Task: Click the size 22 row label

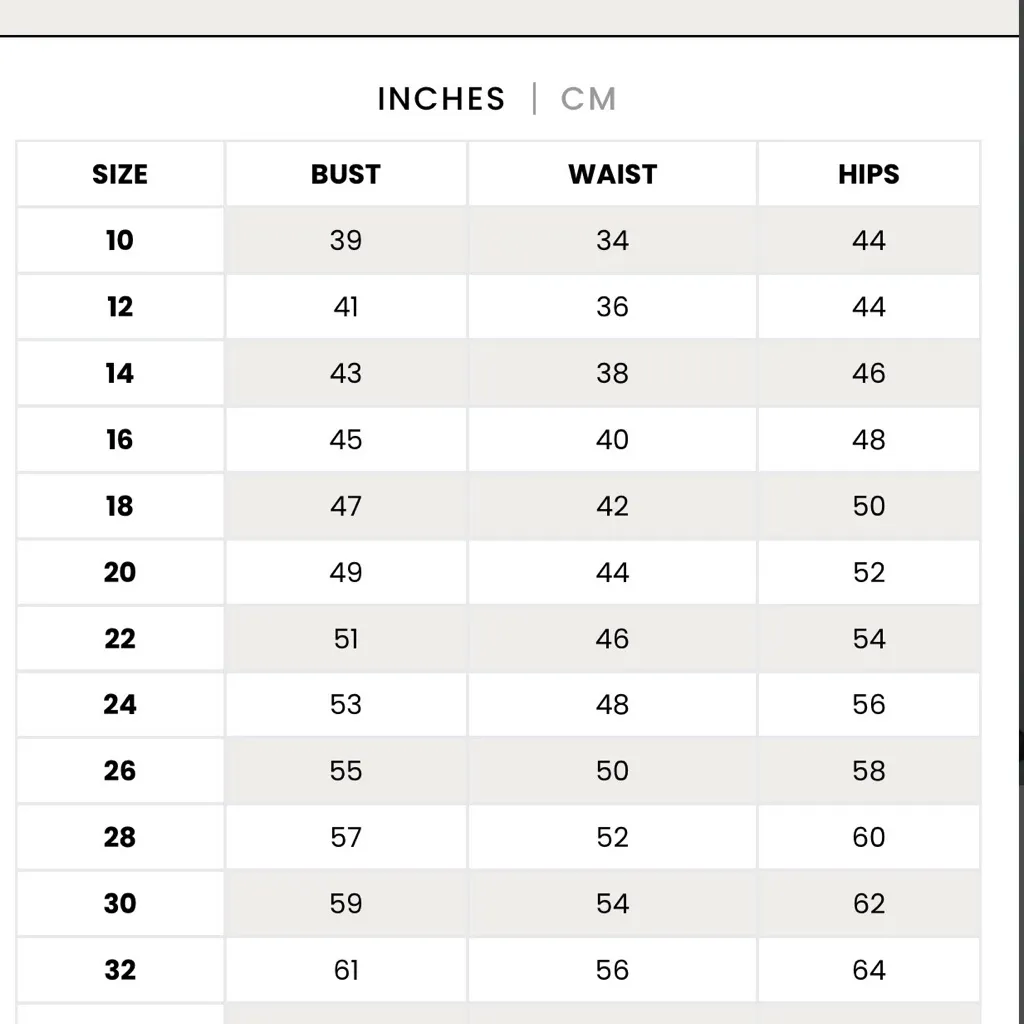Action: (120, 638)
